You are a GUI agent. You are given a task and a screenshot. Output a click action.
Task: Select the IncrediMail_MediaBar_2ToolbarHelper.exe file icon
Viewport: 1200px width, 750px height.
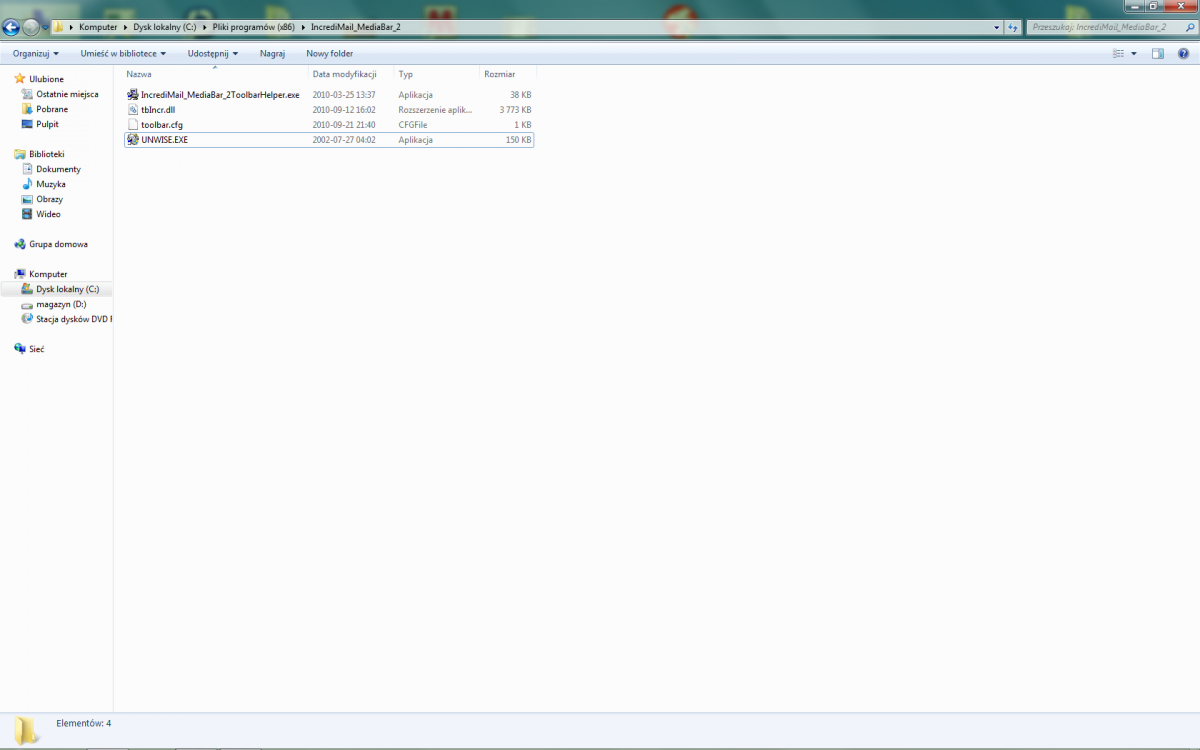pyautogui.click(x=133, y=95)
